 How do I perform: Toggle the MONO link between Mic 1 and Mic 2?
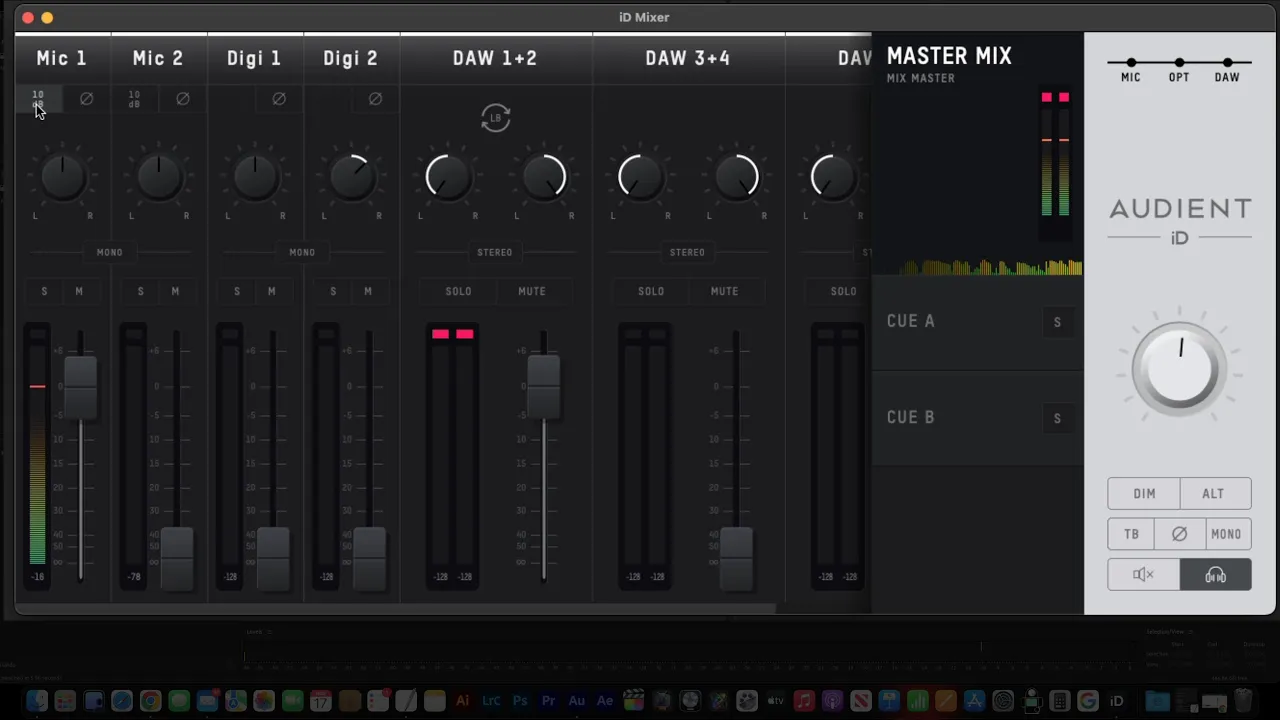[x=110, y=252]
